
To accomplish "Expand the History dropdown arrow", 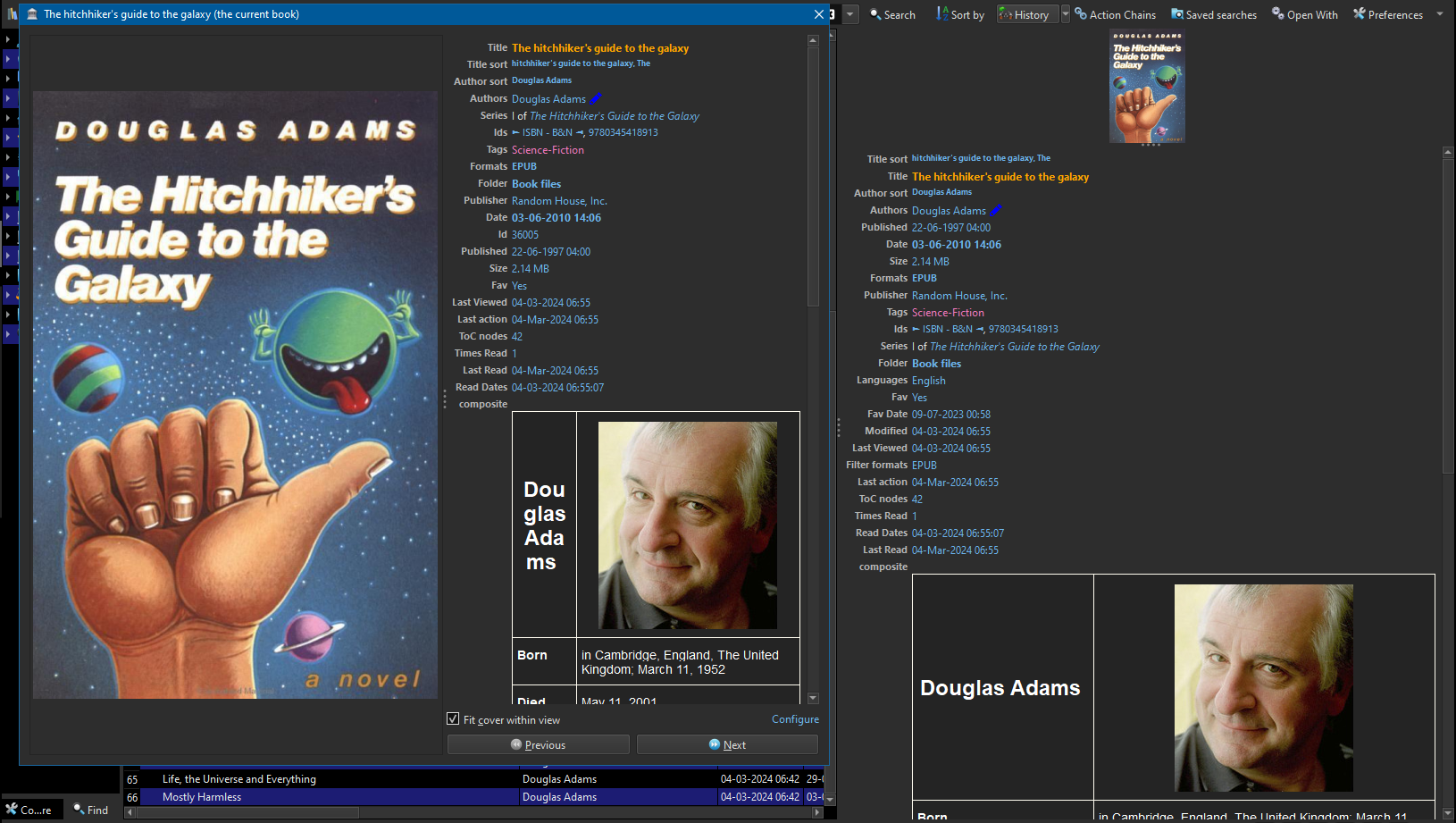I will [x=1065, y=14].
